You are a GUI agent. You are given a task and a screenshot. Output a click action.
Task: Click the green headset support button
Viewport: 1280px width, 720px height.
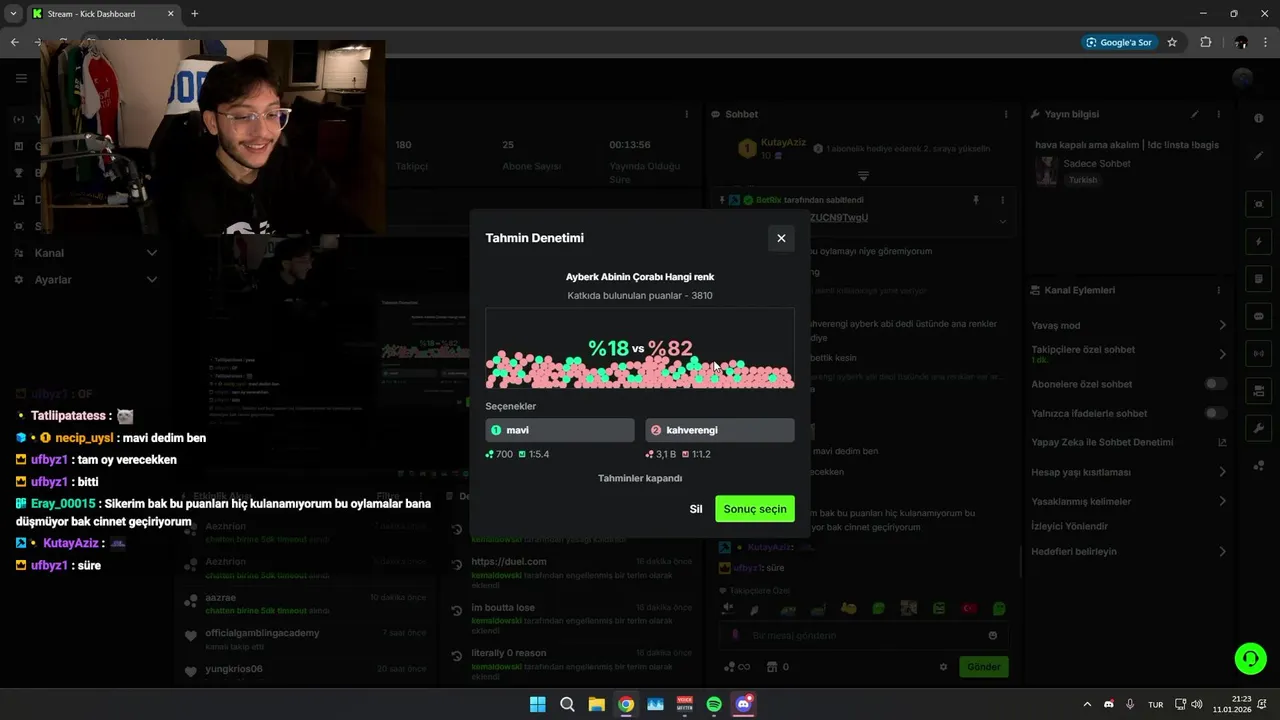[x=1250, y=658]
